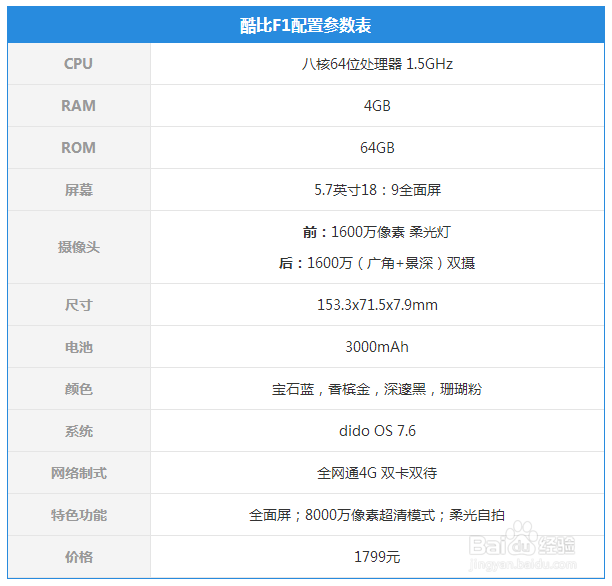Viewport: 612px width, 586px height.
Task: Click the 颜色 row label
Action: pyautogui.click(x=78, y=389)
